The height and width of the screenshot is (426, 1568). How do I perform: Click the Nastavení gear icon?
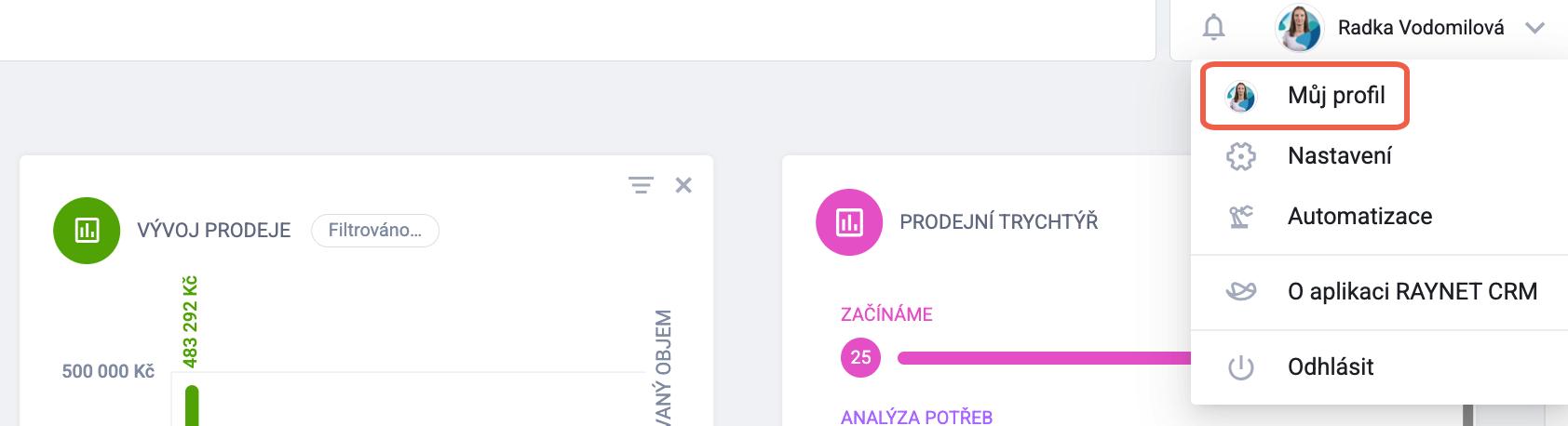point(1240,156)
